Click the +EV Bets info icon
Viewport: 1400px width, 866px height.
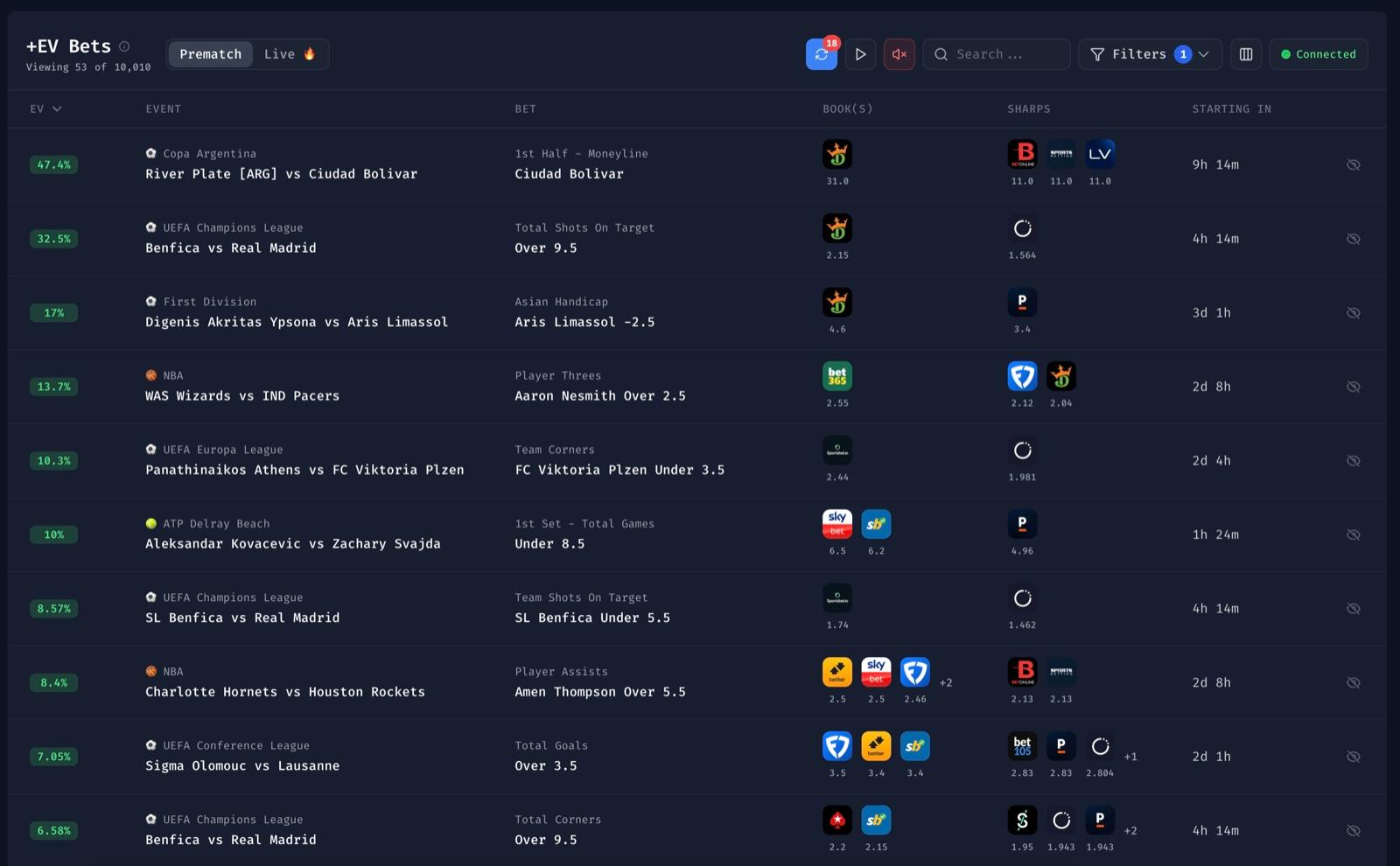(123, 45)
